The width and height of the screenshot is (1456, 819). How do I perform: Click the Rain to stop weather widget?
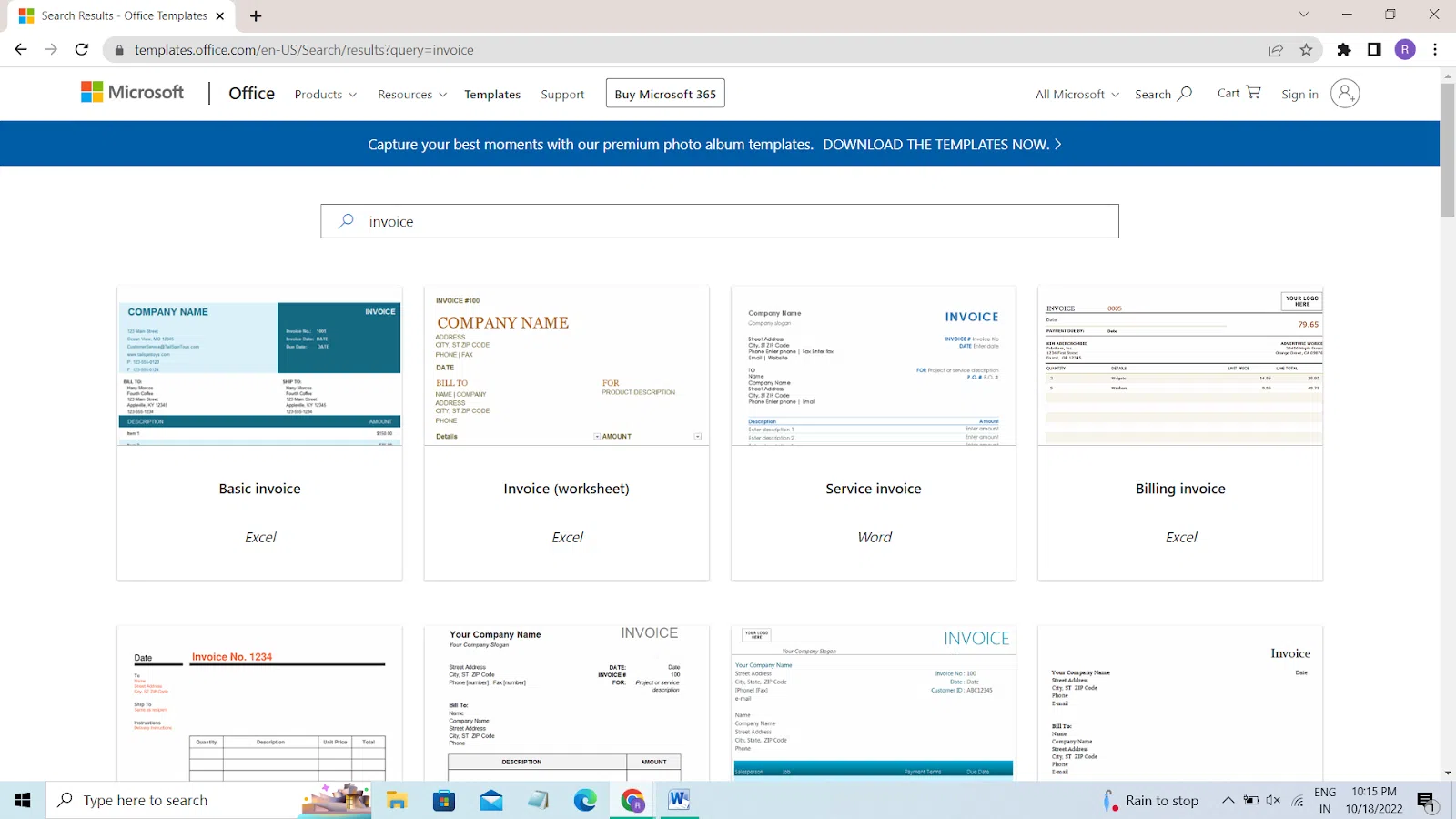[x=1150, y=801]
